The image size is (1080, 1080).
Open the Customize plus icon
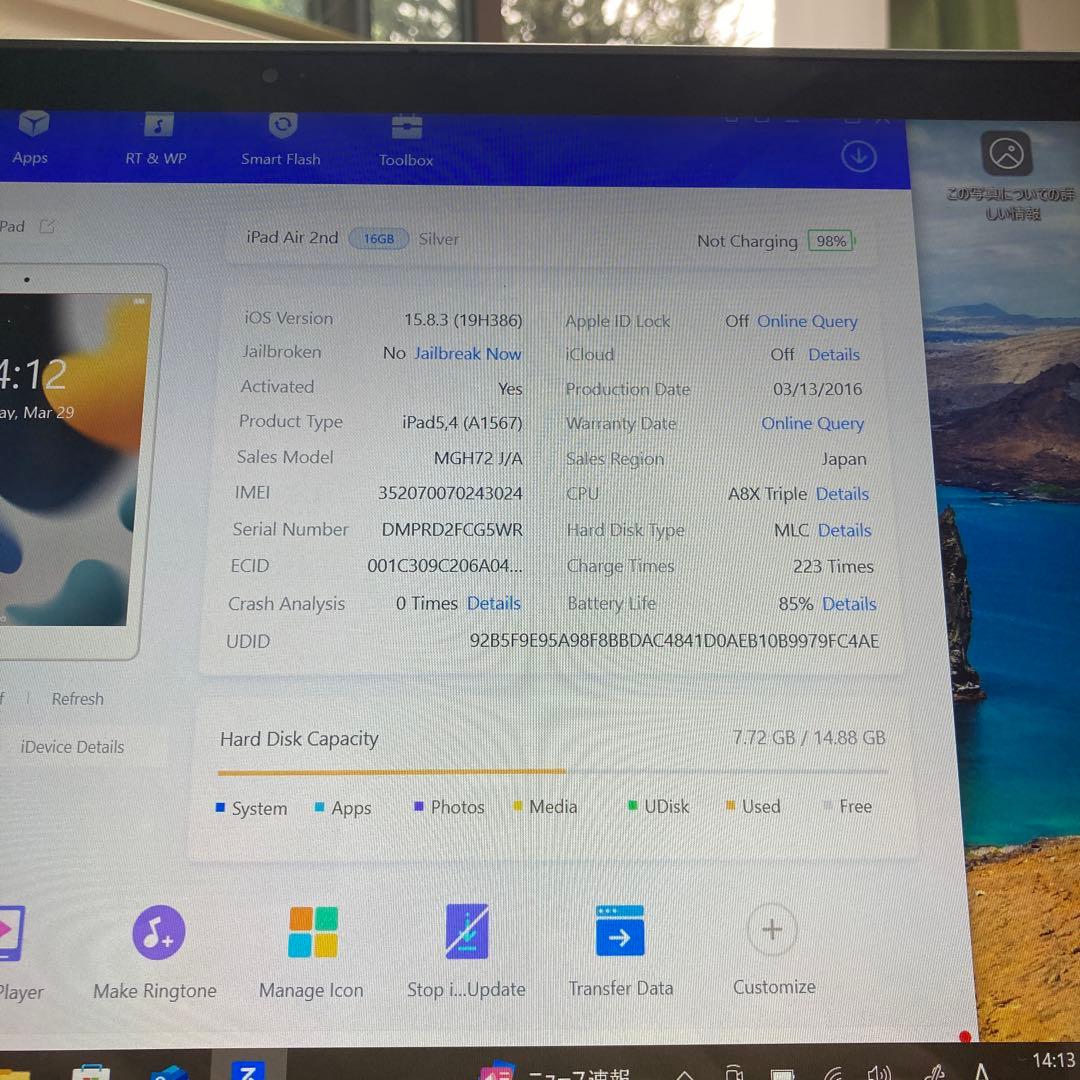click(772, 931)
